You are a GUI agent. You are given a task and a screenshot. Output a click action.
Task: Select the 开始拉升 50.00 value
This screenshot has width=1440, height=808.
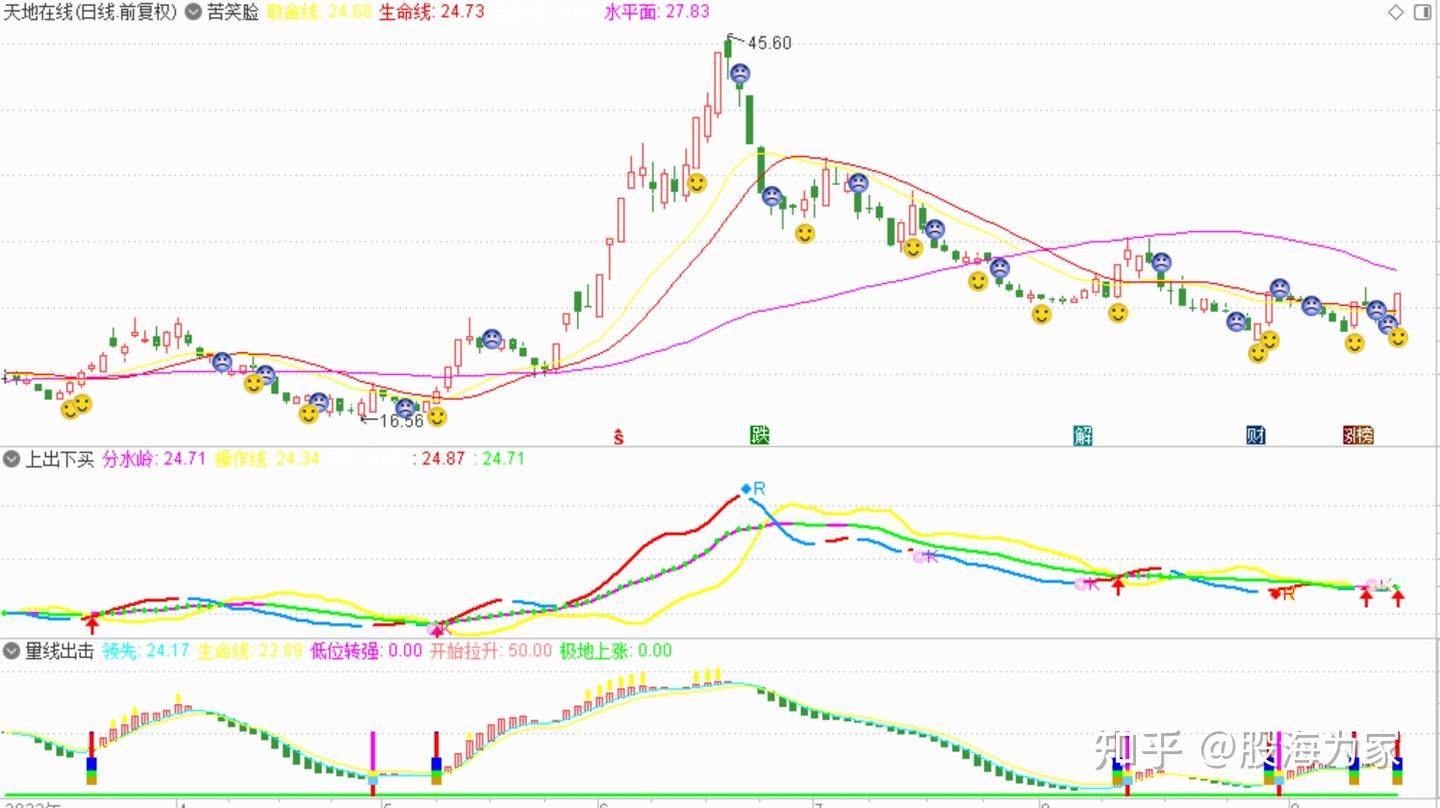coord(491,652)
